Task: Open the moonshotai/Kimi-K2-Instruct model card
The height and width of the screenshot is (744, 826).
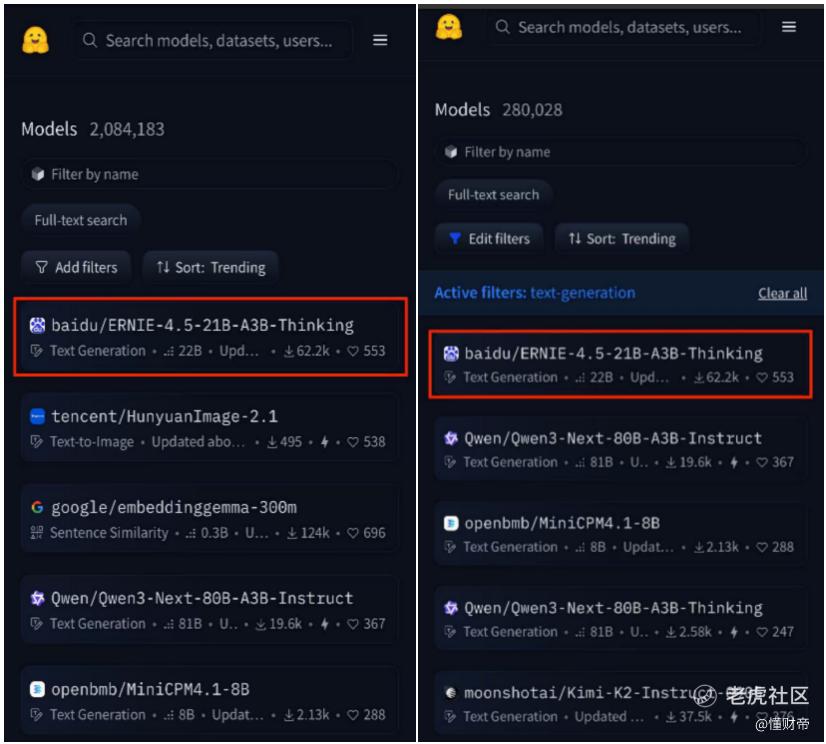Action: [x=620, y=703]
